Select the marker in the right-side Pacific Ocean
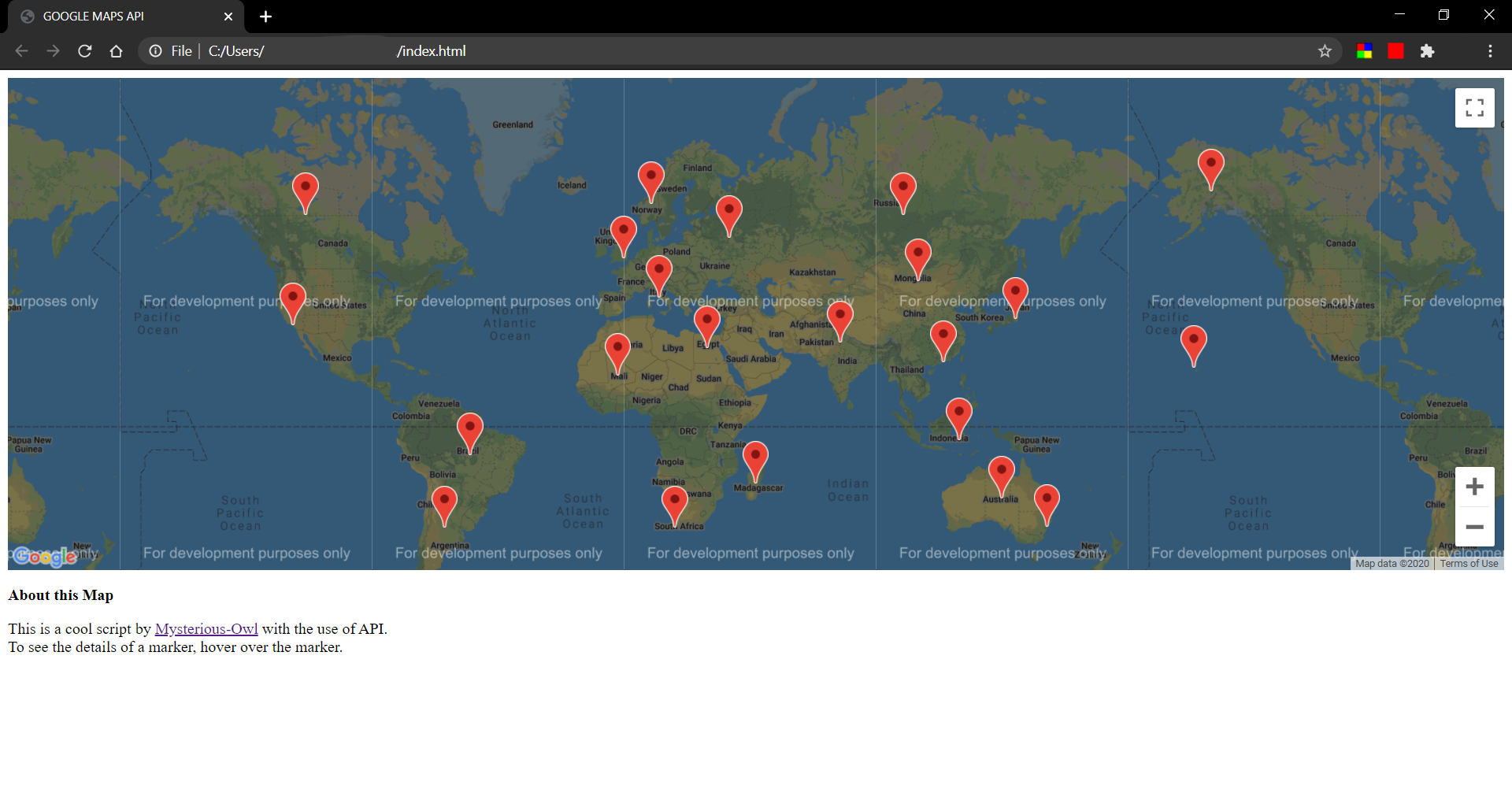The image size is (1512, 800). pyautogui.click(x=1194, y=346)
